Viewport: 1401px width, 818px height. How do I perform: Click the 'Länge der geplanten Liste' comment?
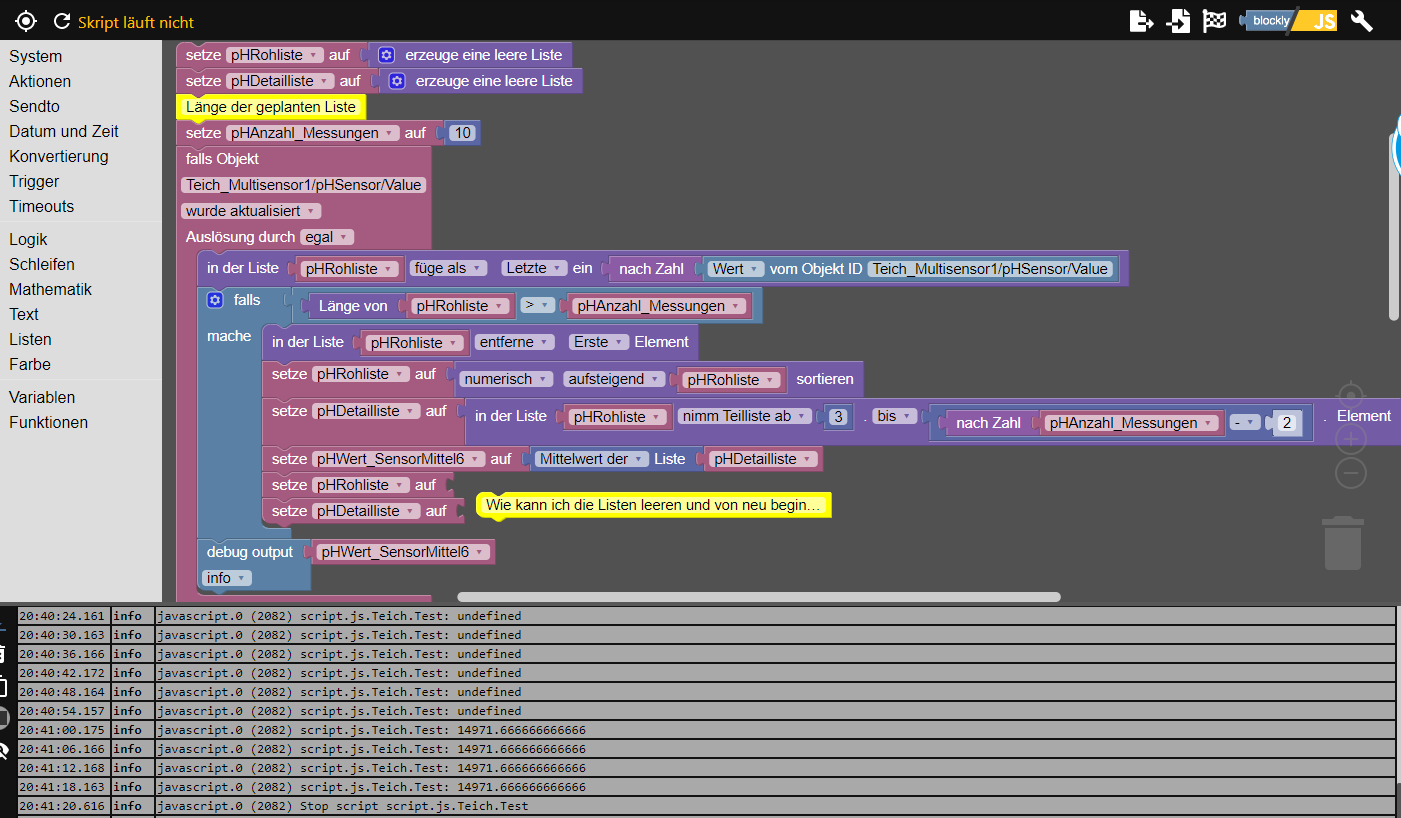pos(271,107)
